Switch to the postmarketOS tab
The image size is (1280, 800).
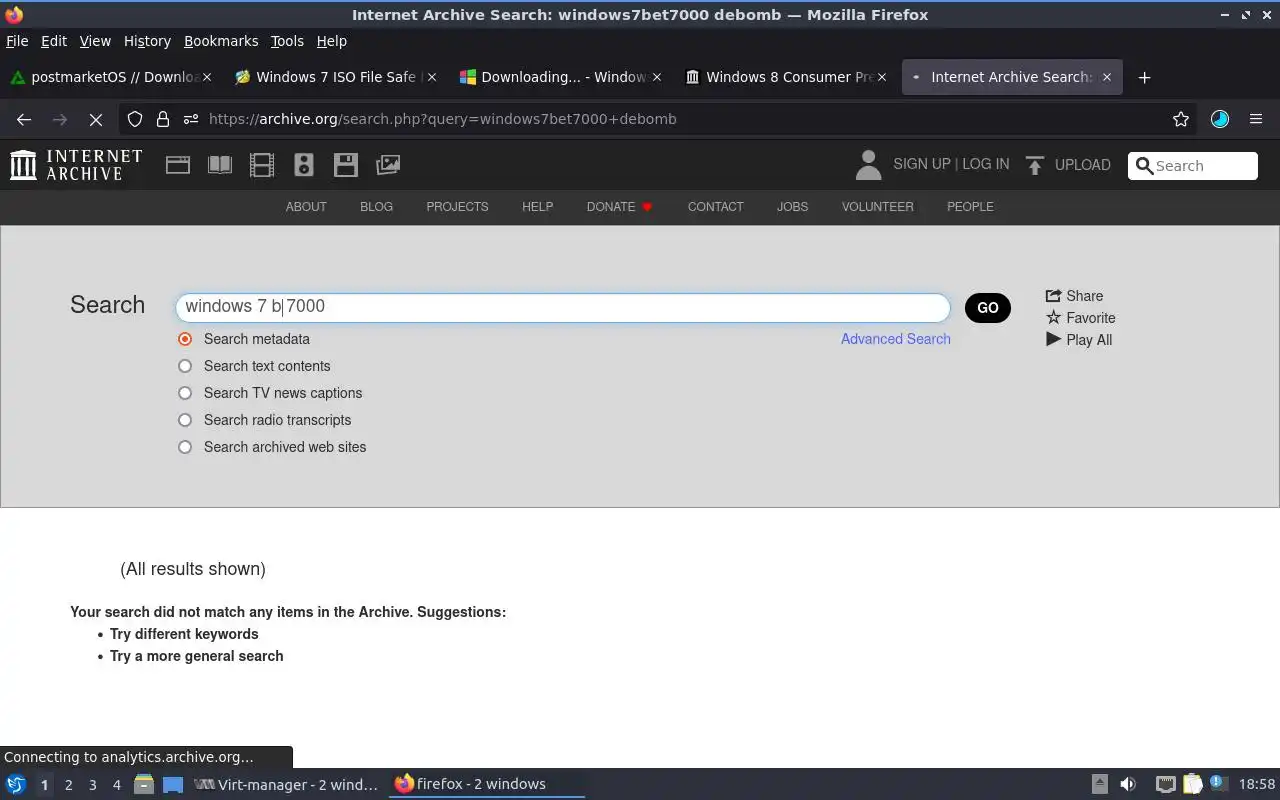110,77
